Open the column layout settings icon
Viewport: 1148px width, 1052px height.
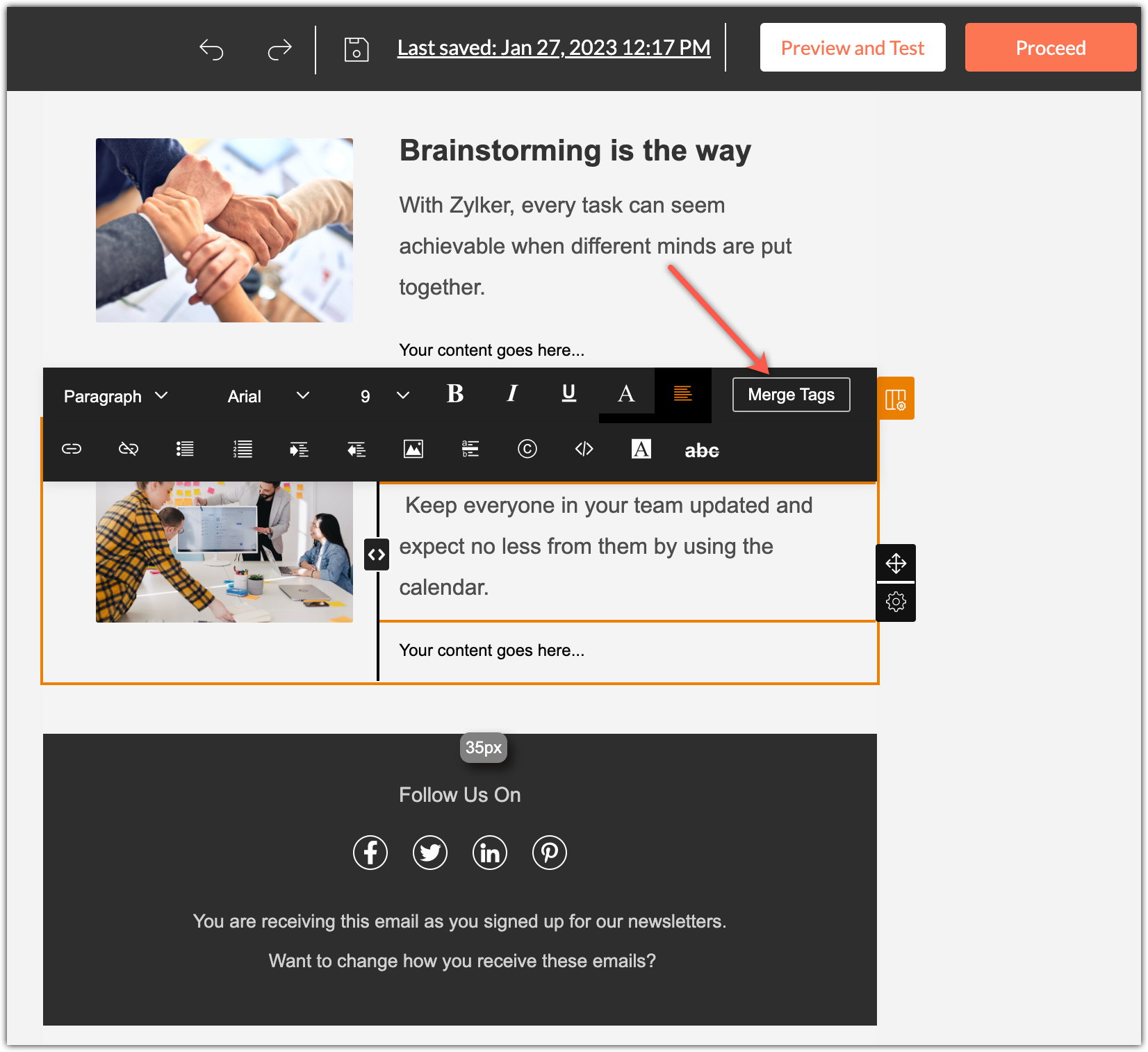pos(896,399)
